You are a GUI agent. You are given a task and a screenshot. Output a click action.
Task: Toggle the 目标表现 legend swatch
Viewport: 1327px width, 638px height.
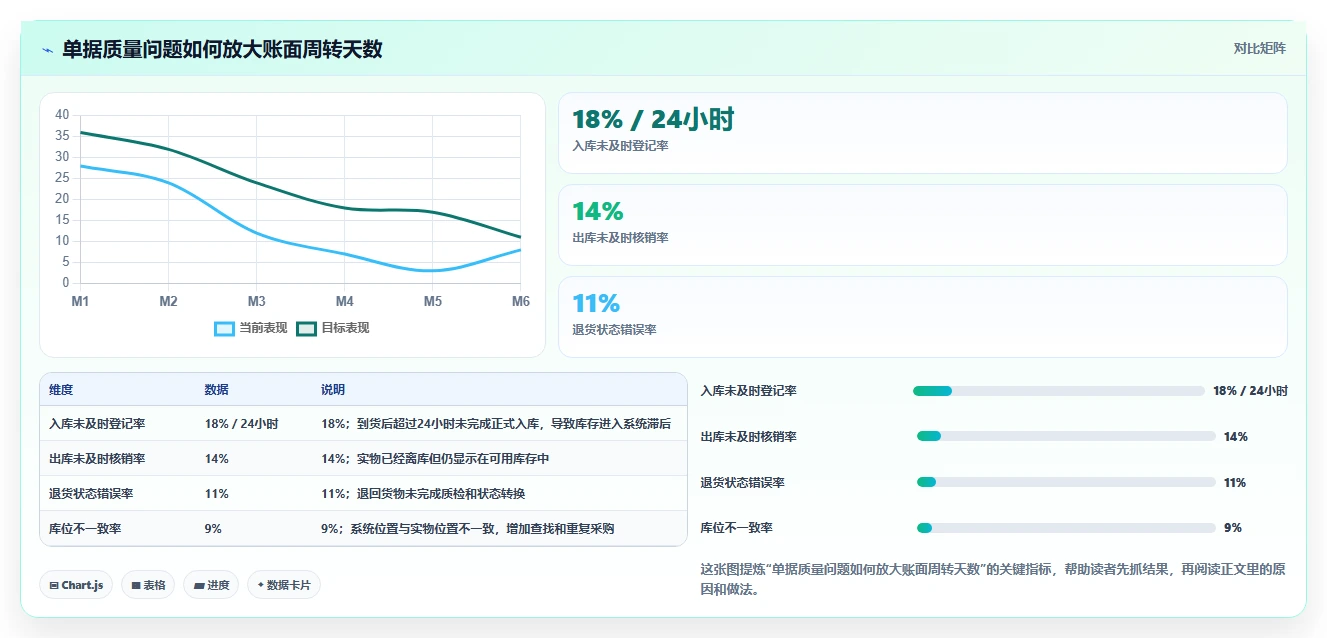[307, 328]
